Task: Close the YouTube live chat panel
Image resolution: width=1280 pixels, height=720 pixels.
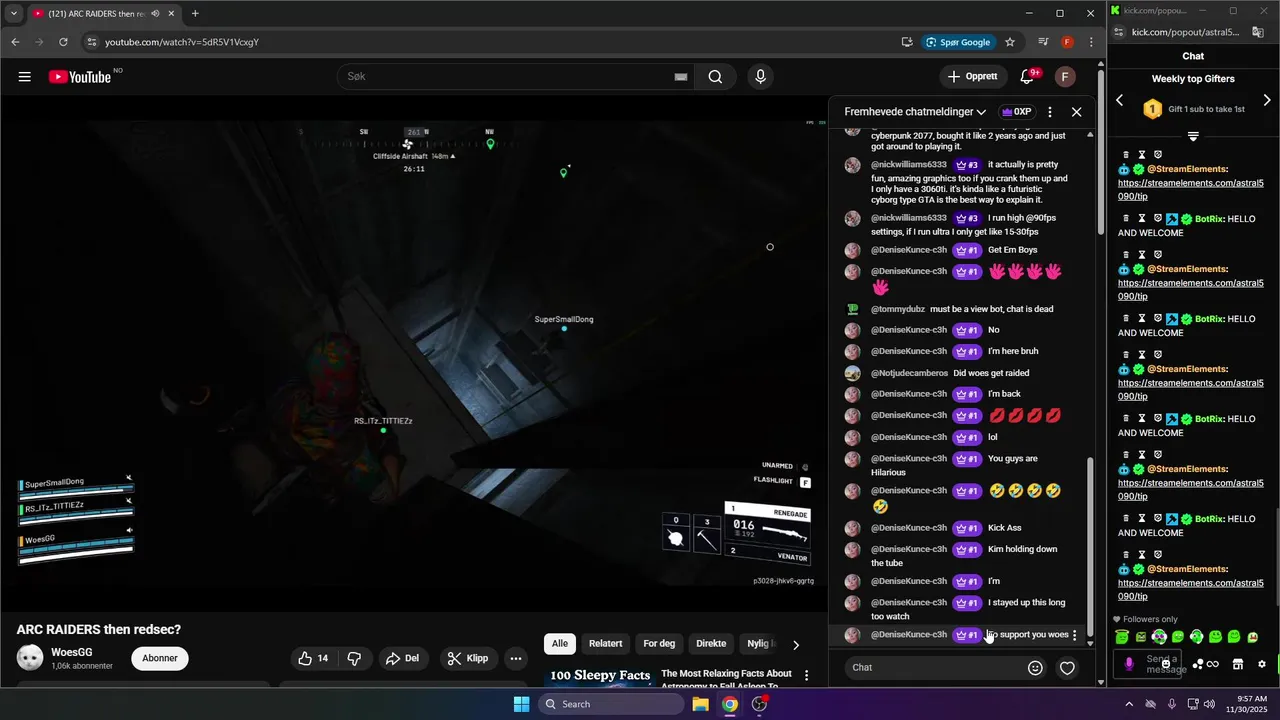Action: coord(1076,112)
